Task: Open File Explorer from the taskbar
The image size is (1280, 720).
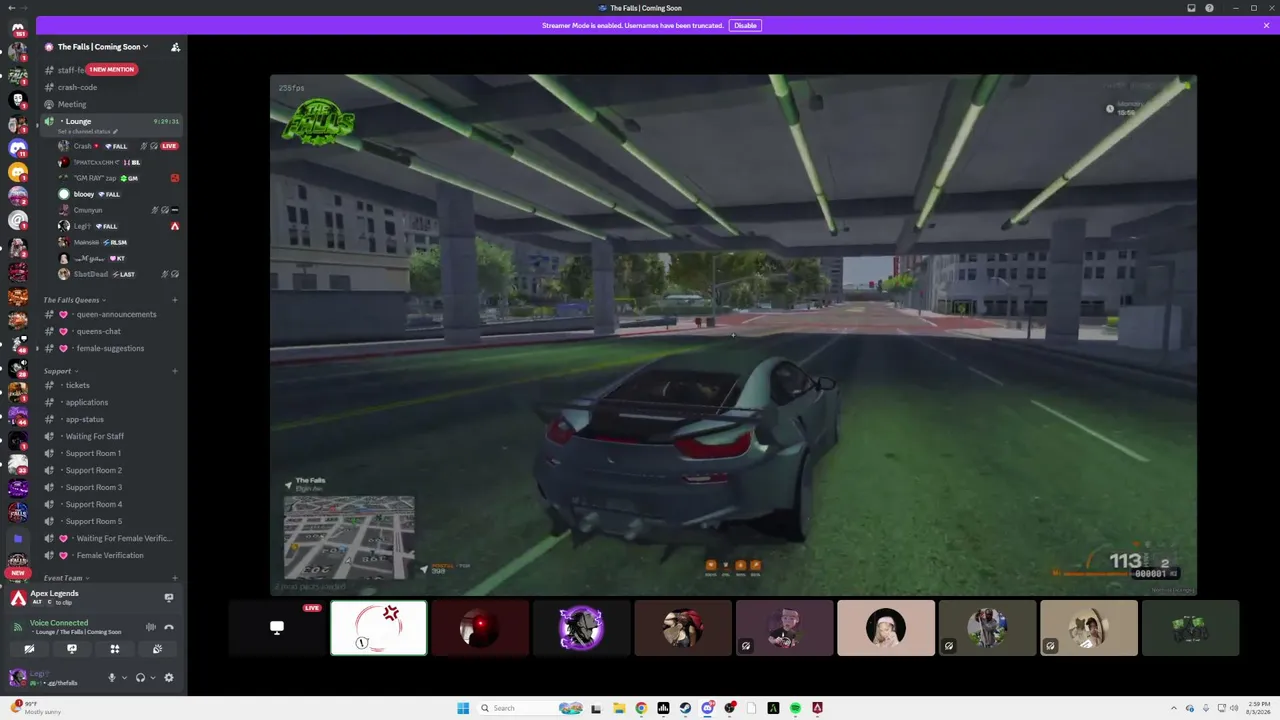Action: (x=619, y=708)
